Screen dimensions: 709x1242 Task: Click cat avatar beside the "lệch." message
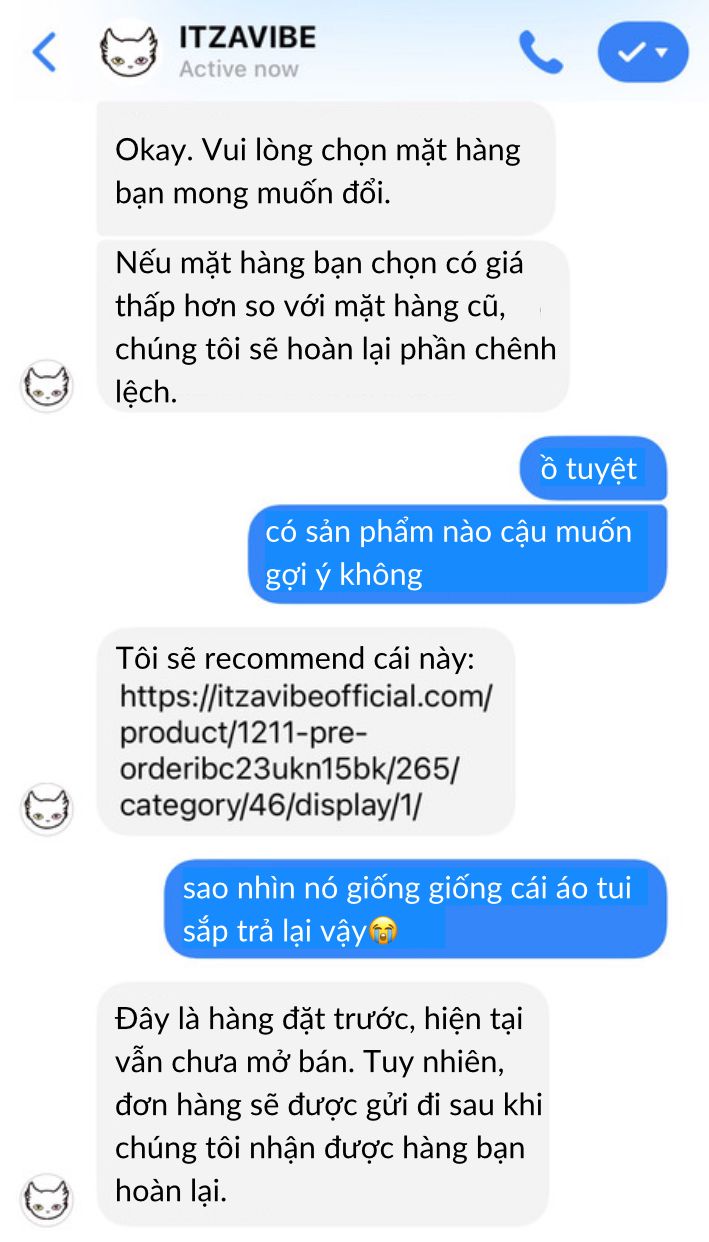[x=47, y=385]
